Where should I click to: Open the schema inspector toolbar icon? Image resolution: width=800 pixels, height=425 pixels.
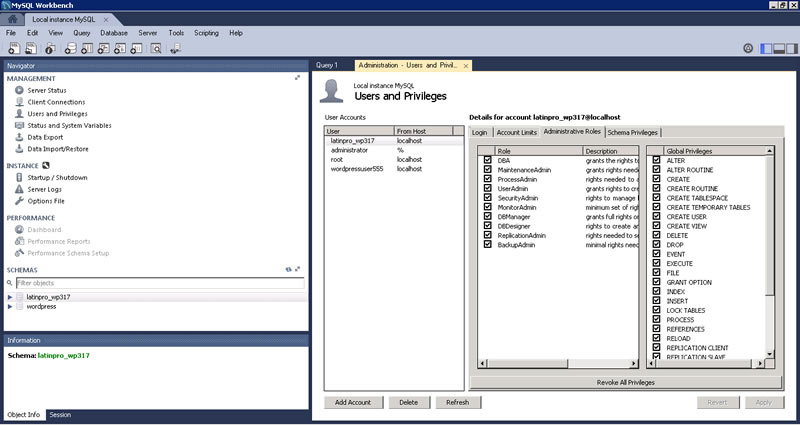point(50,48)
